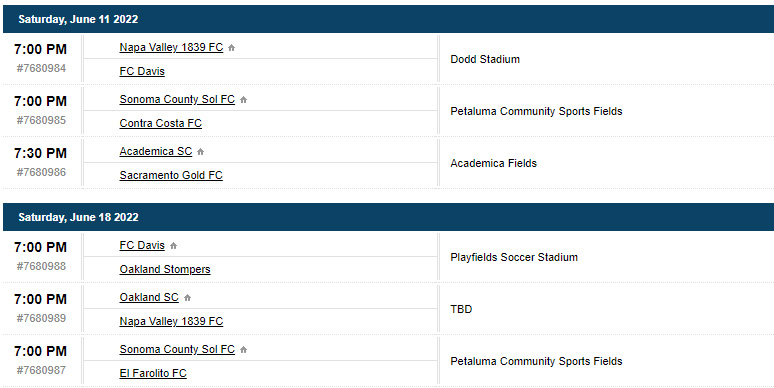Screen dimensions: 774x388
Task: Open FC Davis away team link under Napa Valley
Action: pyautogui.click(x=142, y=71)
